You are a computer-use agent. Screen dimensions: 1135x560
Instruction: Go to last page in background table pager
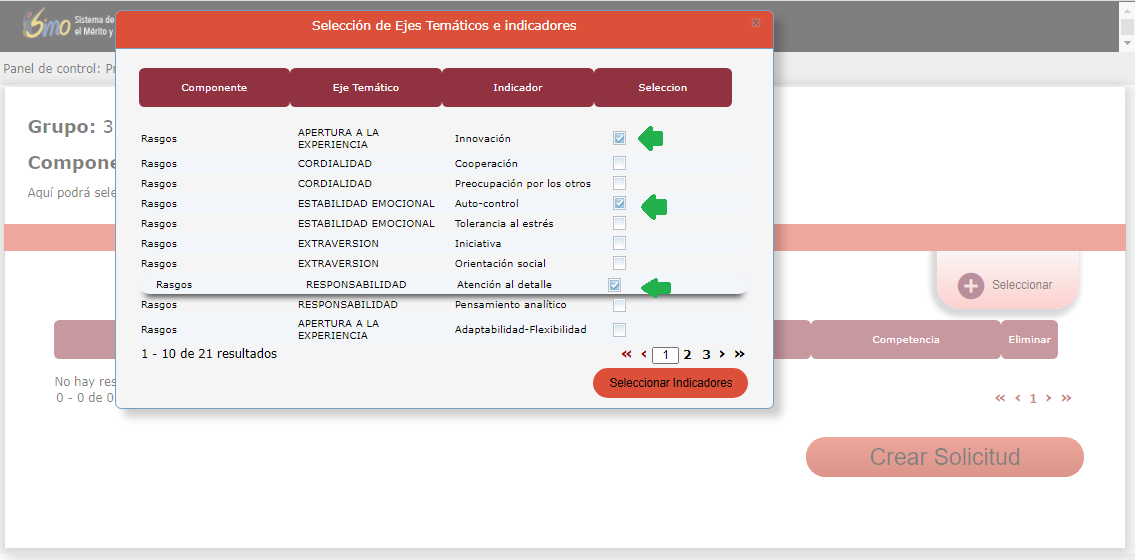1066,398
